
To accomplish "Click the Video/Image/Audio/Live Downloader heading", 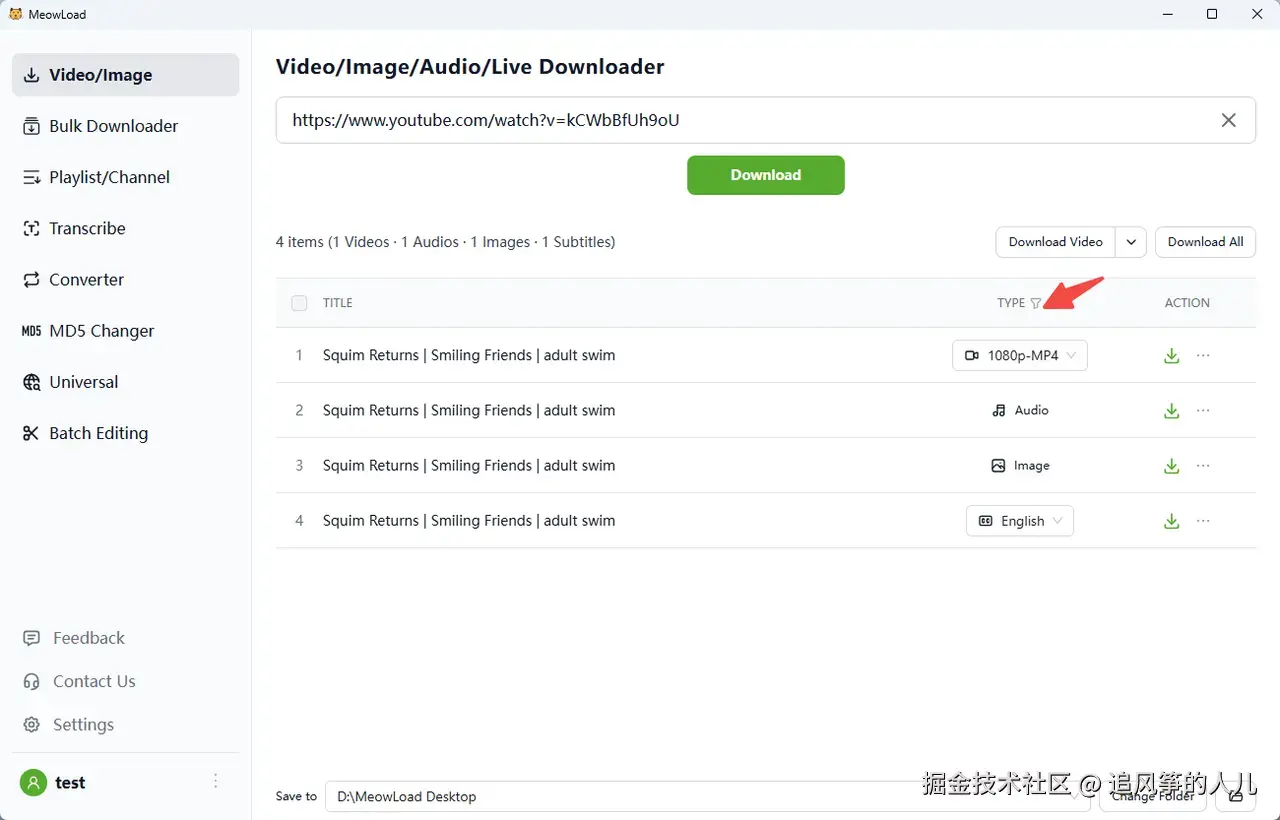I will pos(470,67).
